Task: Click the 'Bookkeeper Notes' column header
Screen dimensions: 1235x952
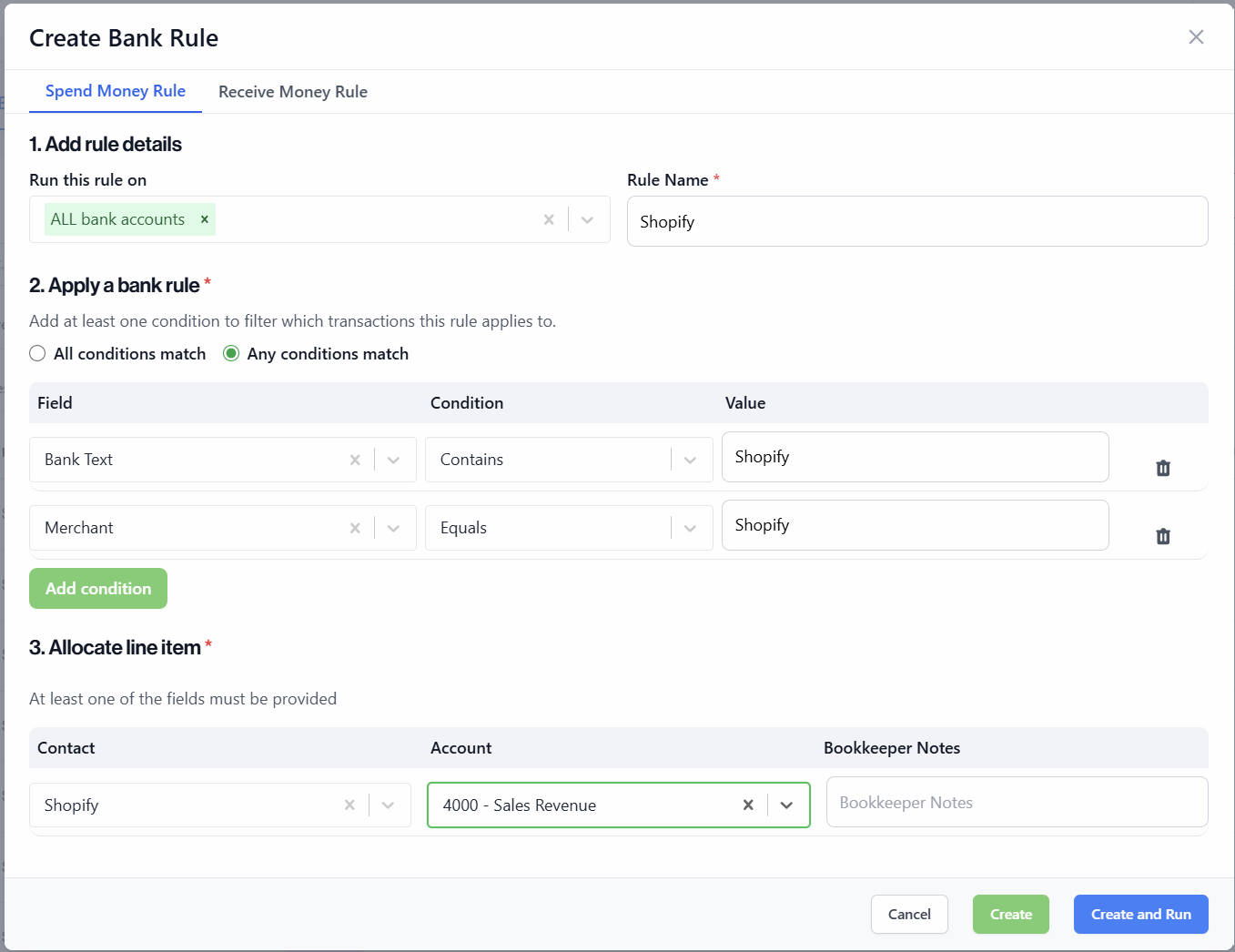Action: click(x=892, y=747)
